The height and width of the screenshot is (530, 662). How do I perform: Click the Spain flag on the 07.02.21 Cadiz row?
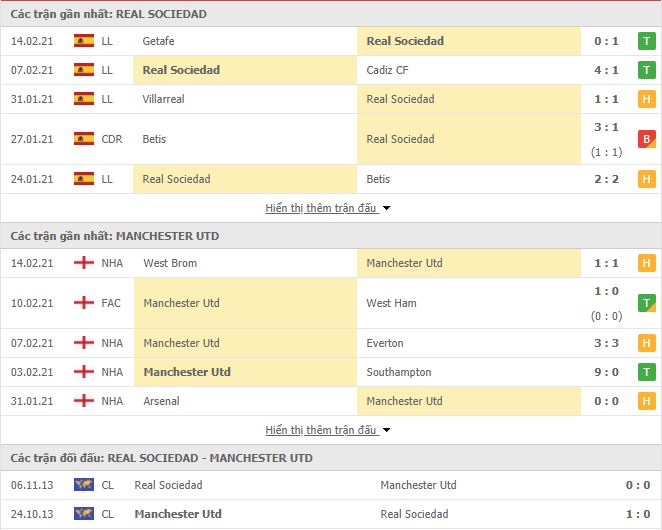pos(84,70)
